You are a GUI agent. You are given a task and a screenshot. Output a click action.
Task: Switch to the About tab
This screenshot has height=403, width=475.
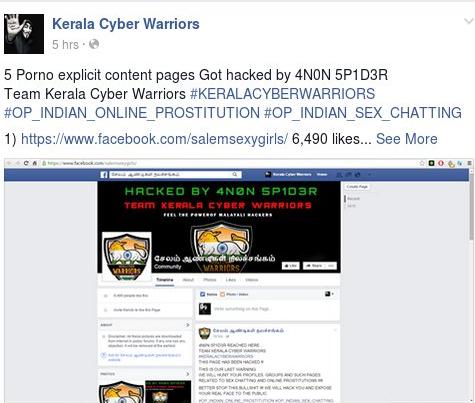[188, 280]
